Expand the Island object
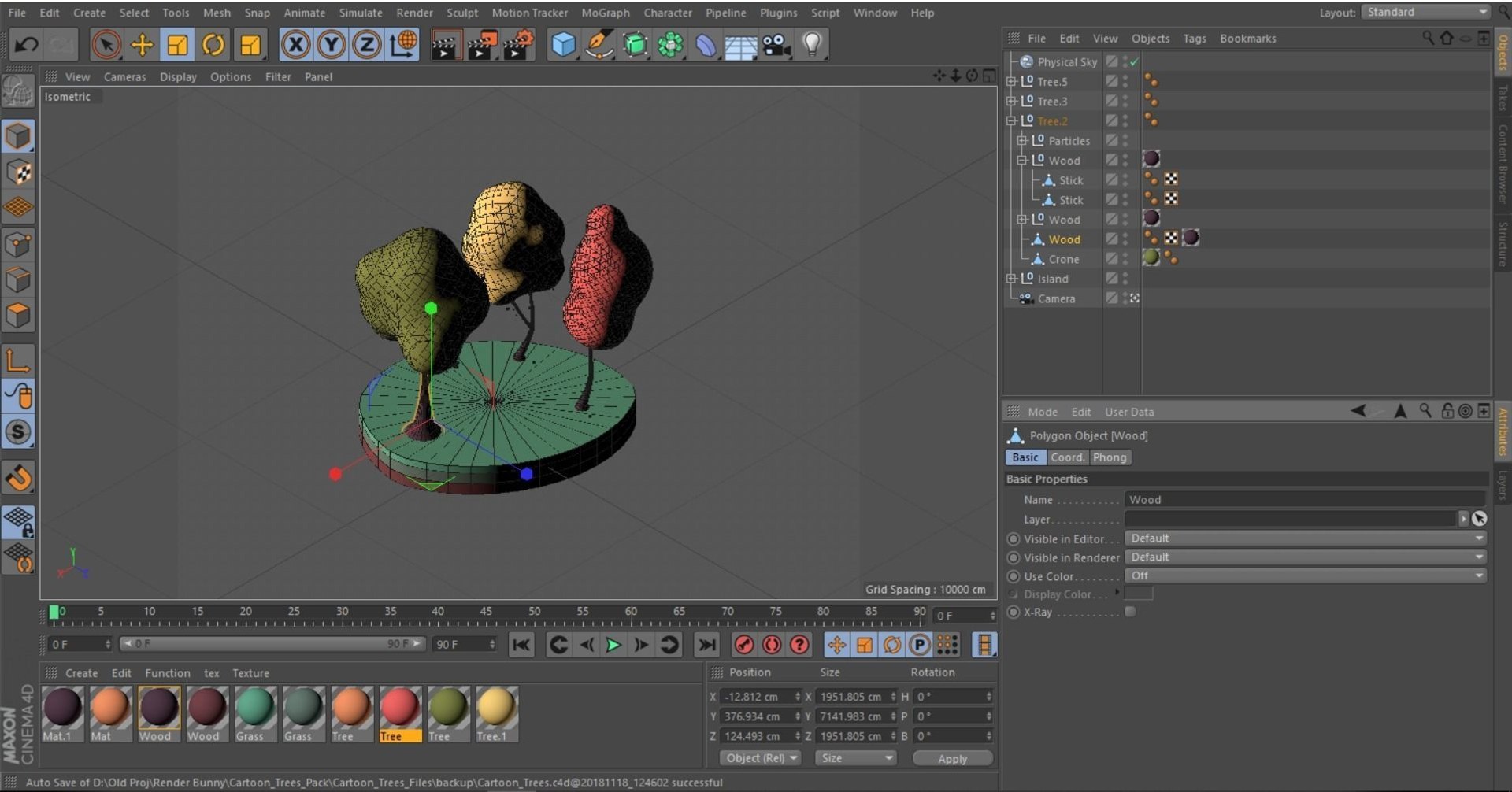Viewport: 1512px width, 792px height. (x=1011, y=278)
